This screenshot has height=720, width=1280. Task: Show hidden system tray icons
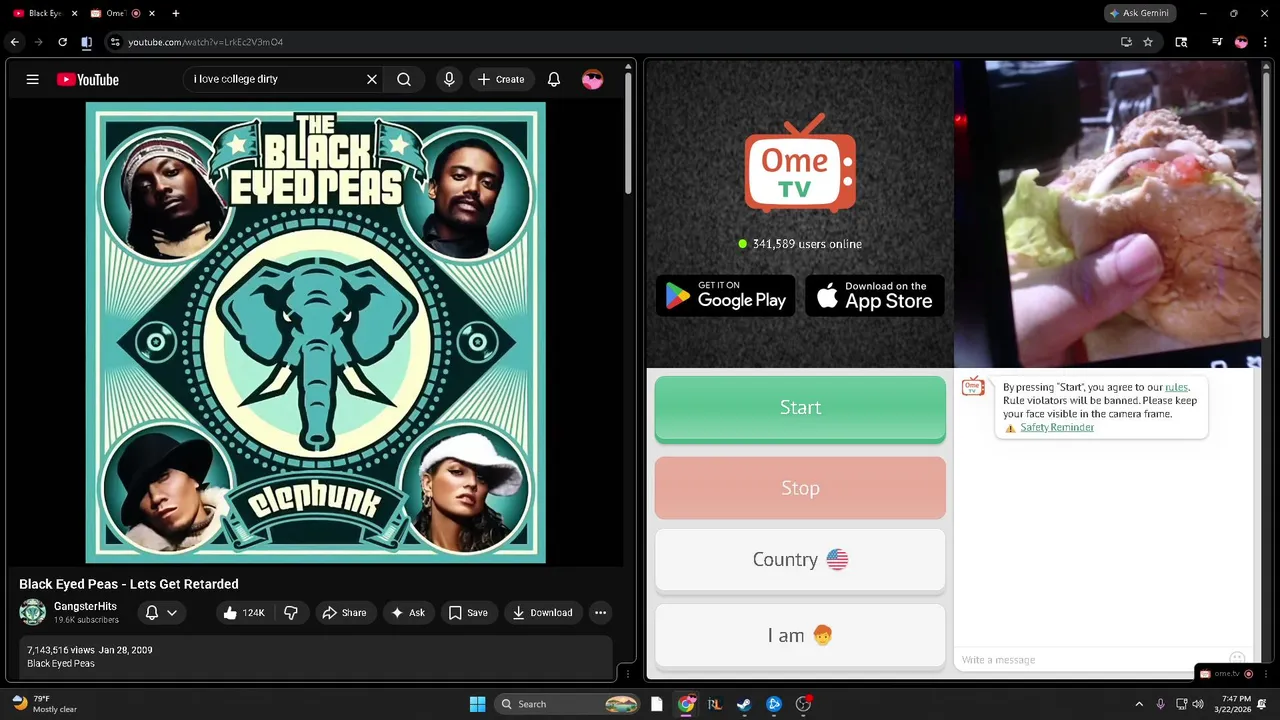(1138, 704)
